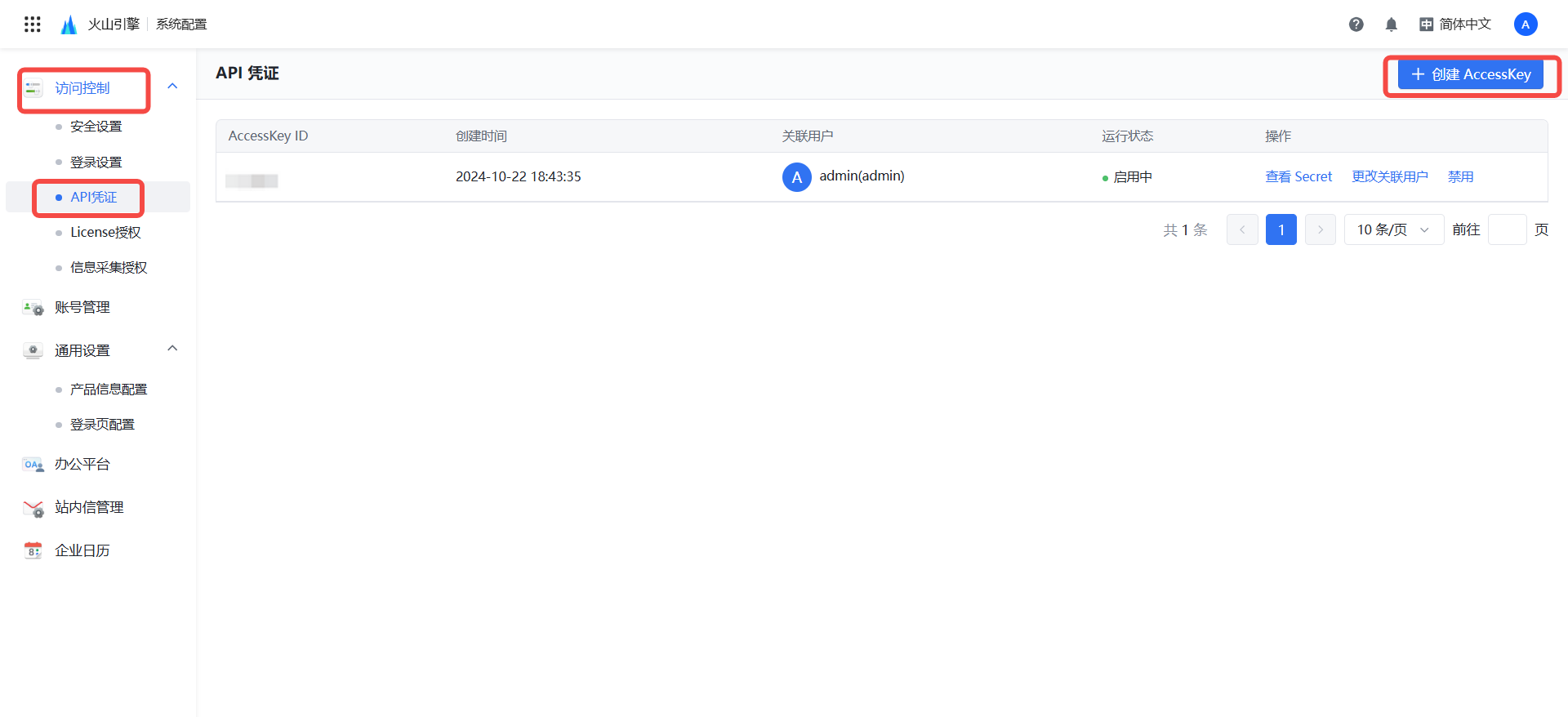Click the 启用中 status cell

[x=1128, y=177]
